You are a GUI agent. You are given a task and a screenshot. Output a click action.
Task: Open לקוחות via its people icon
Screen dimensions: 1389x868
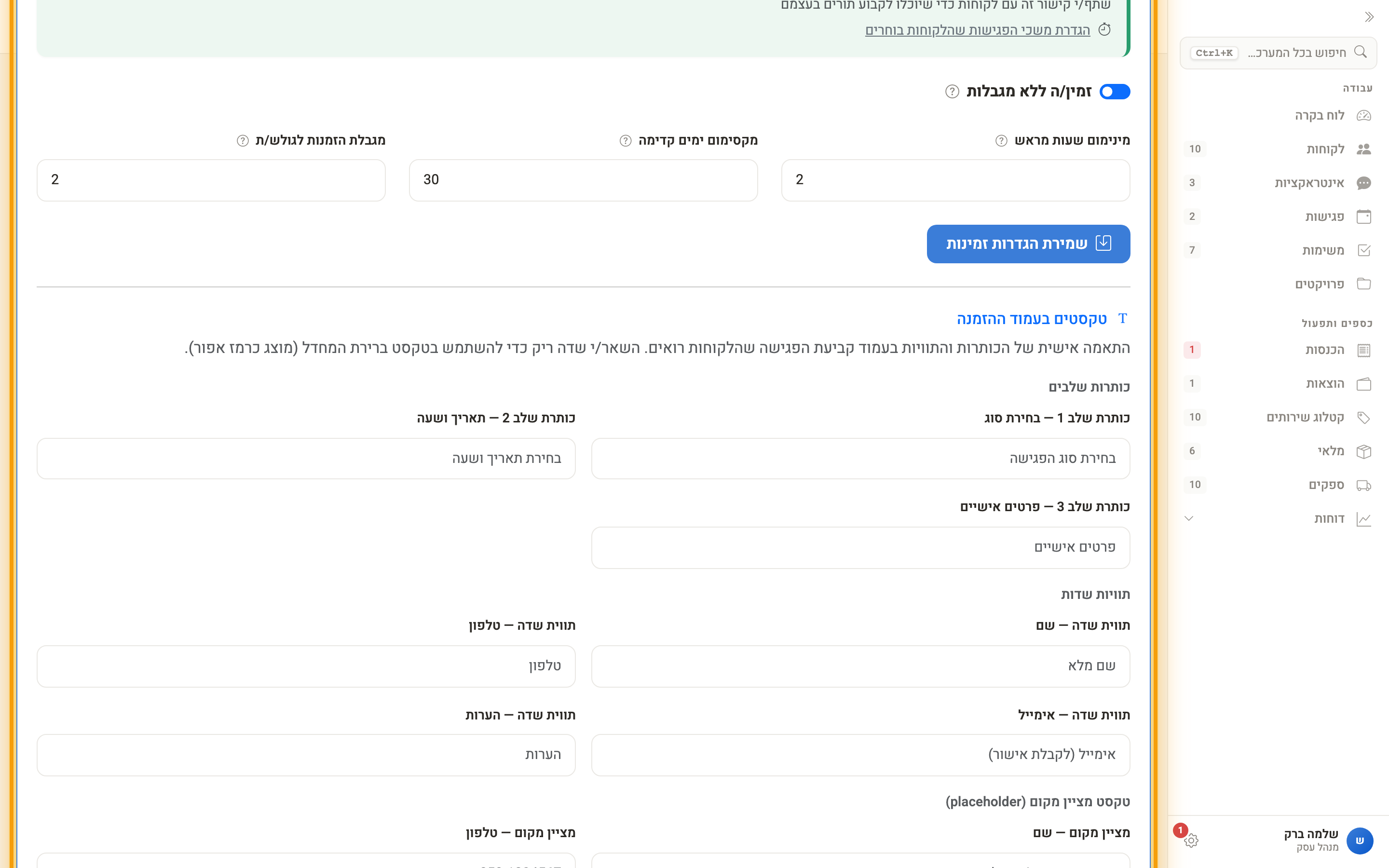(1364, 149)
